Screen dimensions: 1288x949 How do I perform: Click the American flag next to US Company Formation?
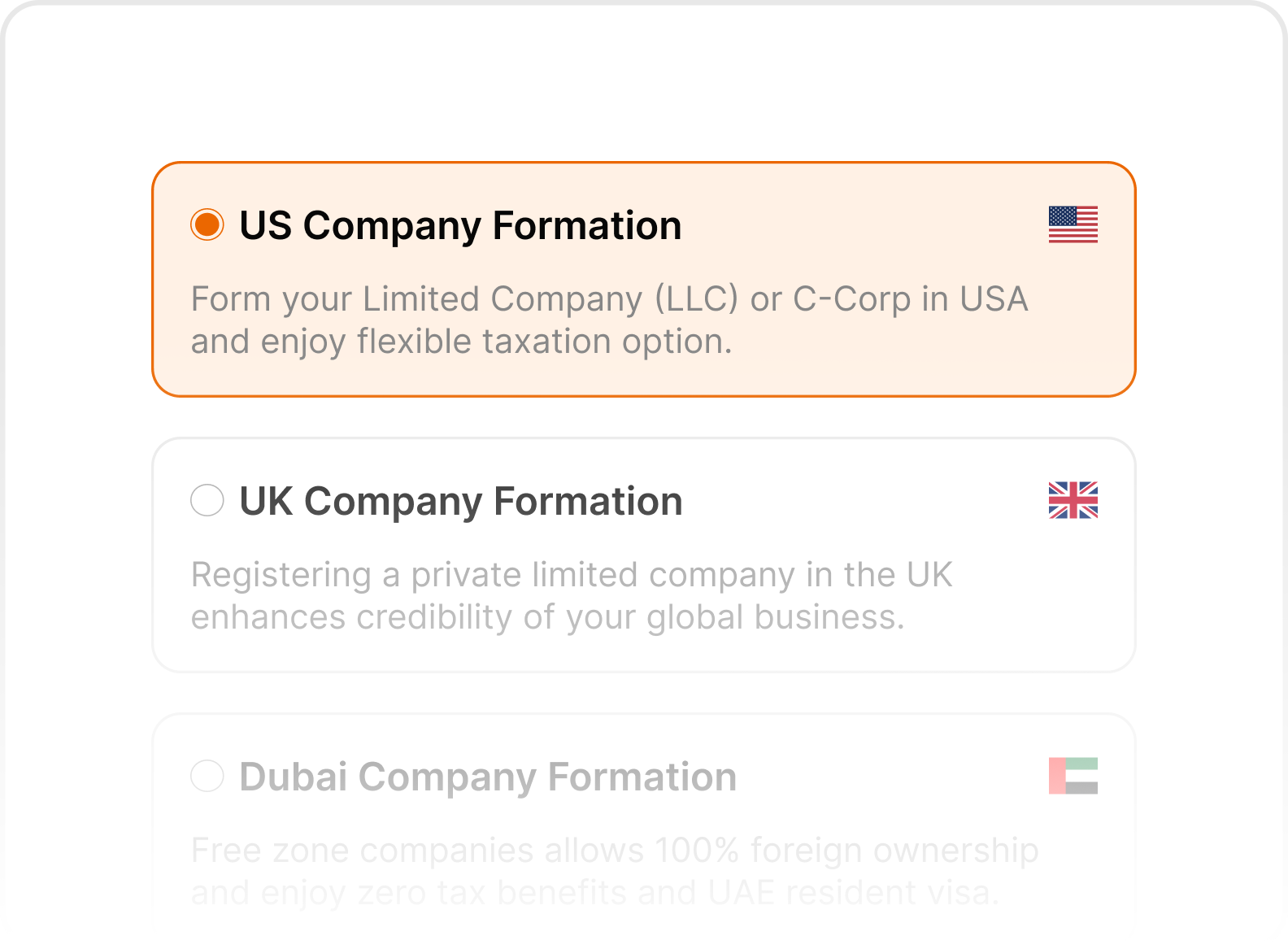click(x=1073, y=225)
